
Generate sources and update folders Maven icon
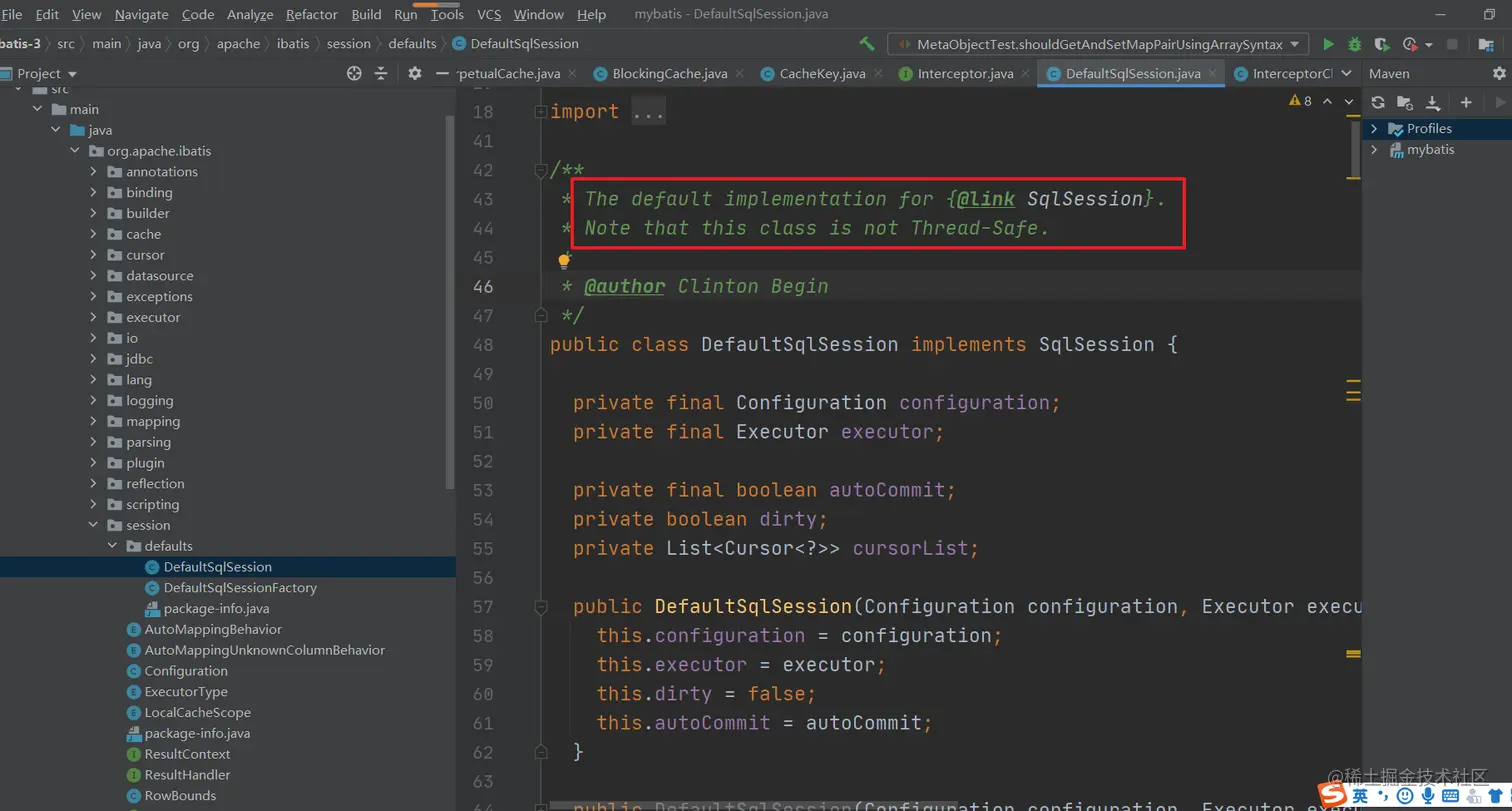coord(1405,102)
